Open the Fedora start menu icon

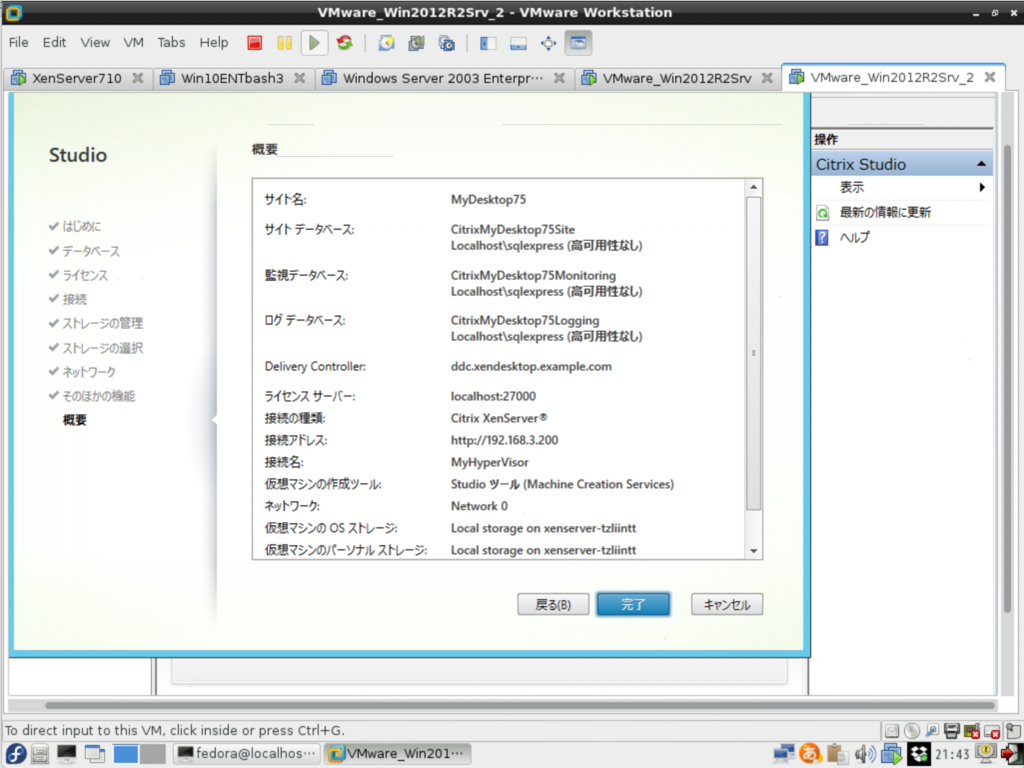(15, 754)
